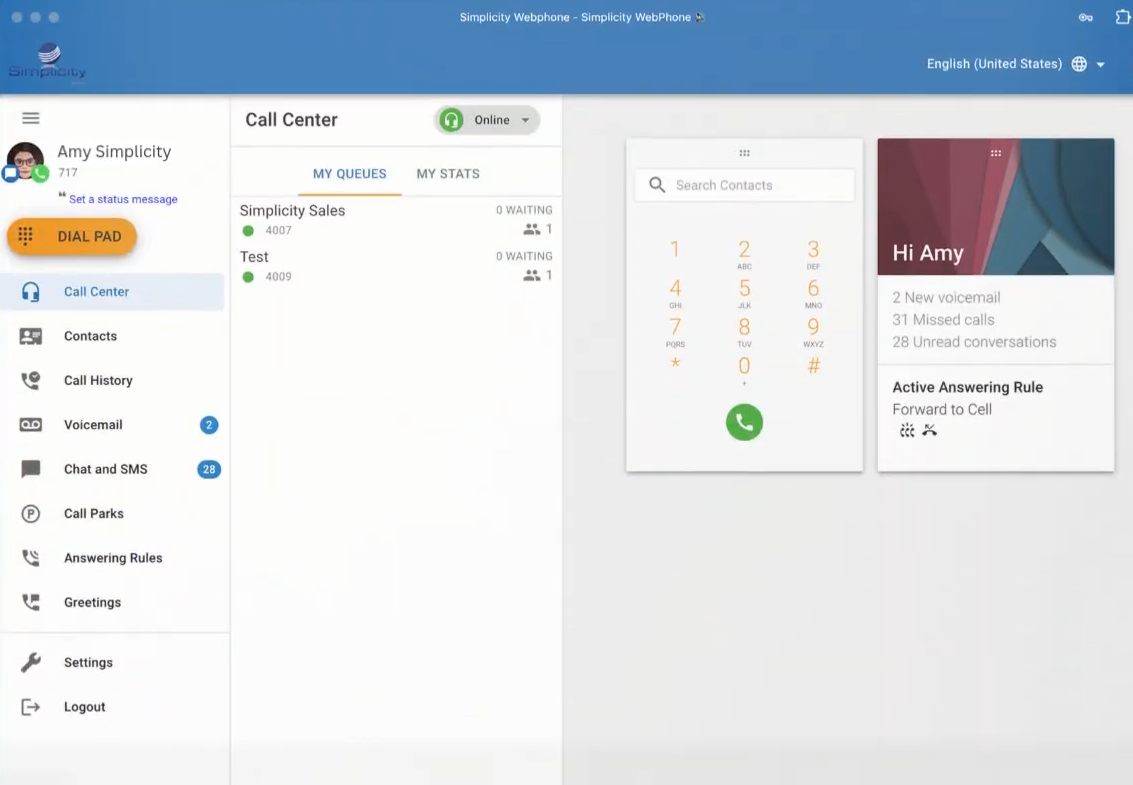1133x785 pixels.
Task: Open Call History in the sidebar
Action: pos(112,380)
